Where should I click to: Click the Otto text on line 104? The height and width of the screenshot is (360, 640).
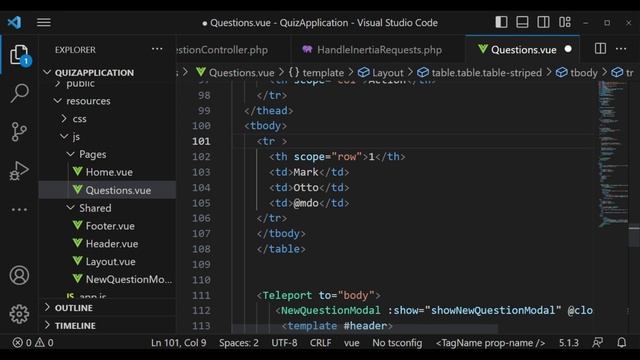point(306,188)
